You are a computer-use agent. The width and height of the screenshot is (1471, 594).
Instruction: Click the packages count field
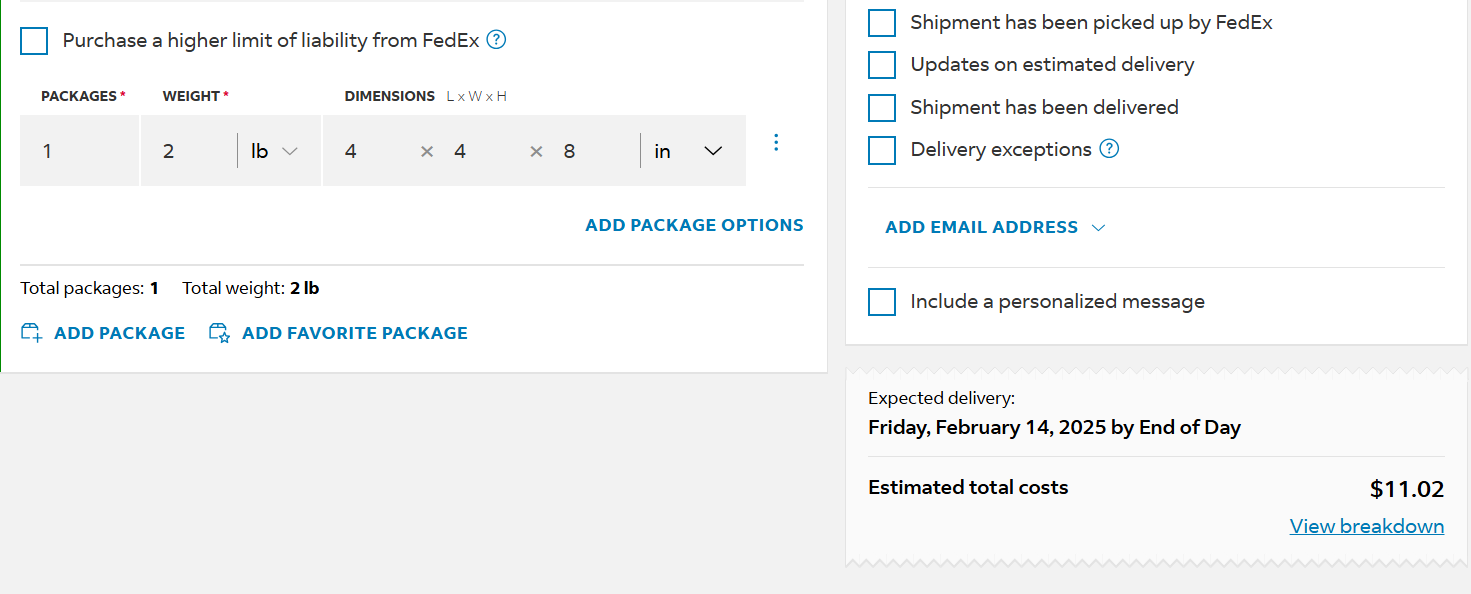80,151
